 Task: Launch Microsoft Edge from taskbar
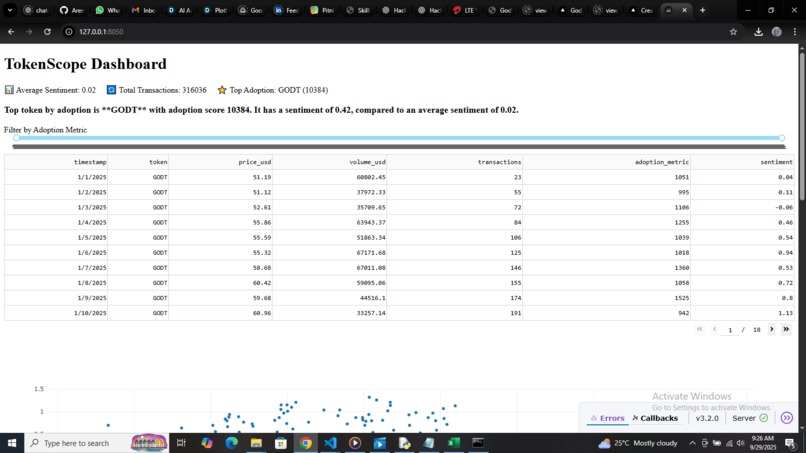coord(231,443)
